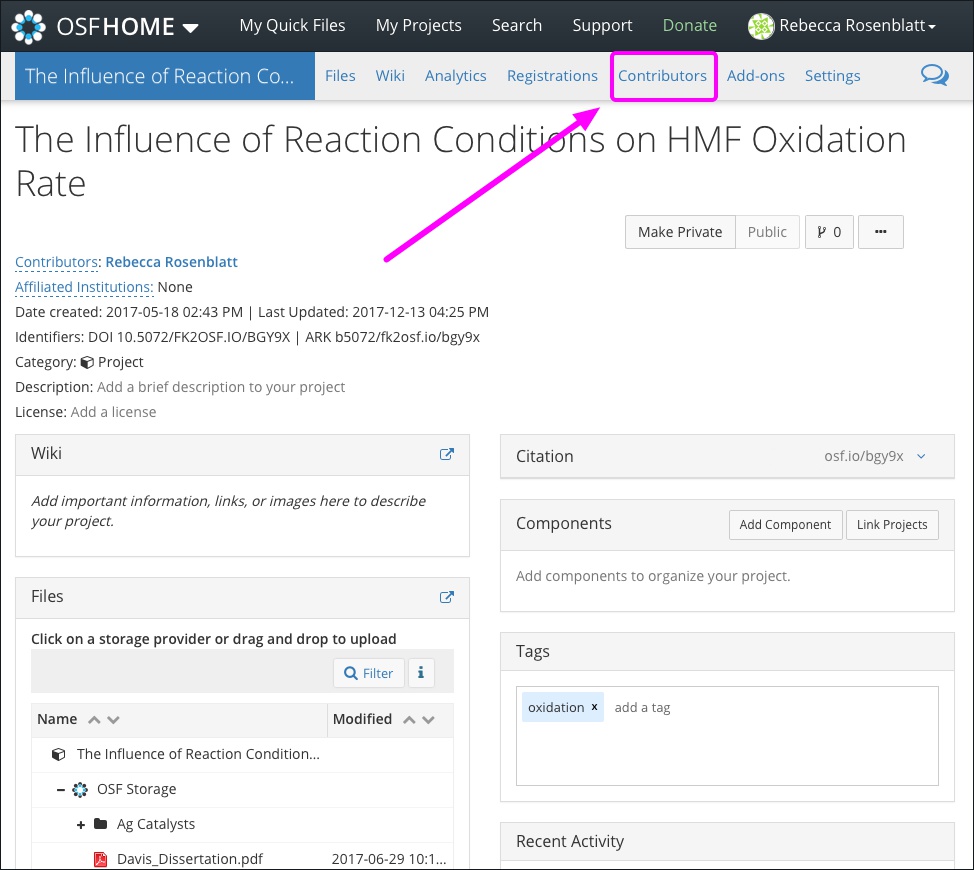Open the OSF HOME dropdown arrow
Screen dimensions: 974x870
pyautogui.click(x=191, y=28)
